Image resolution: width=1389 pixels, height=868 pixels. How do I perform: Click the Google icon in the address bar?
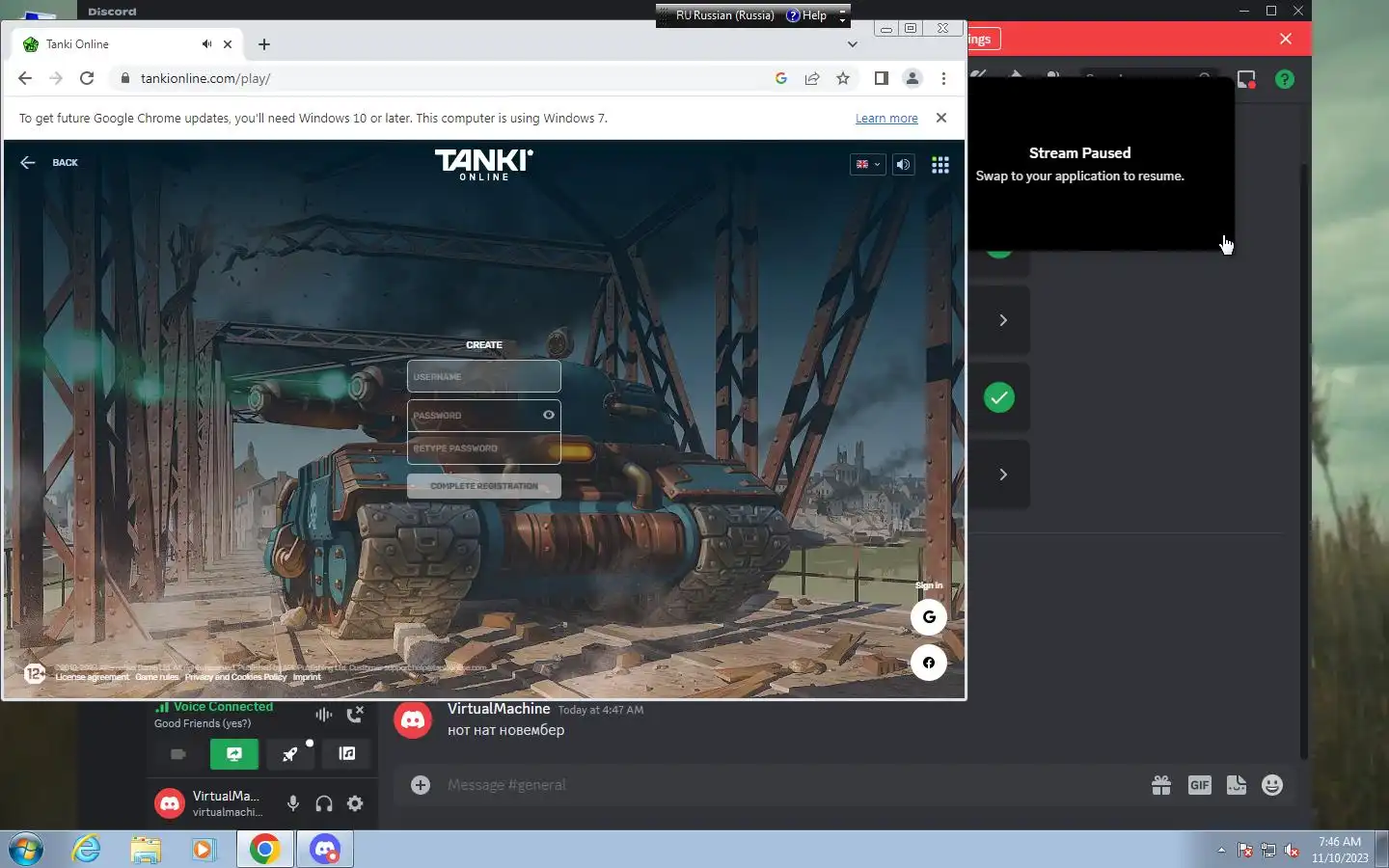[781, 78]
